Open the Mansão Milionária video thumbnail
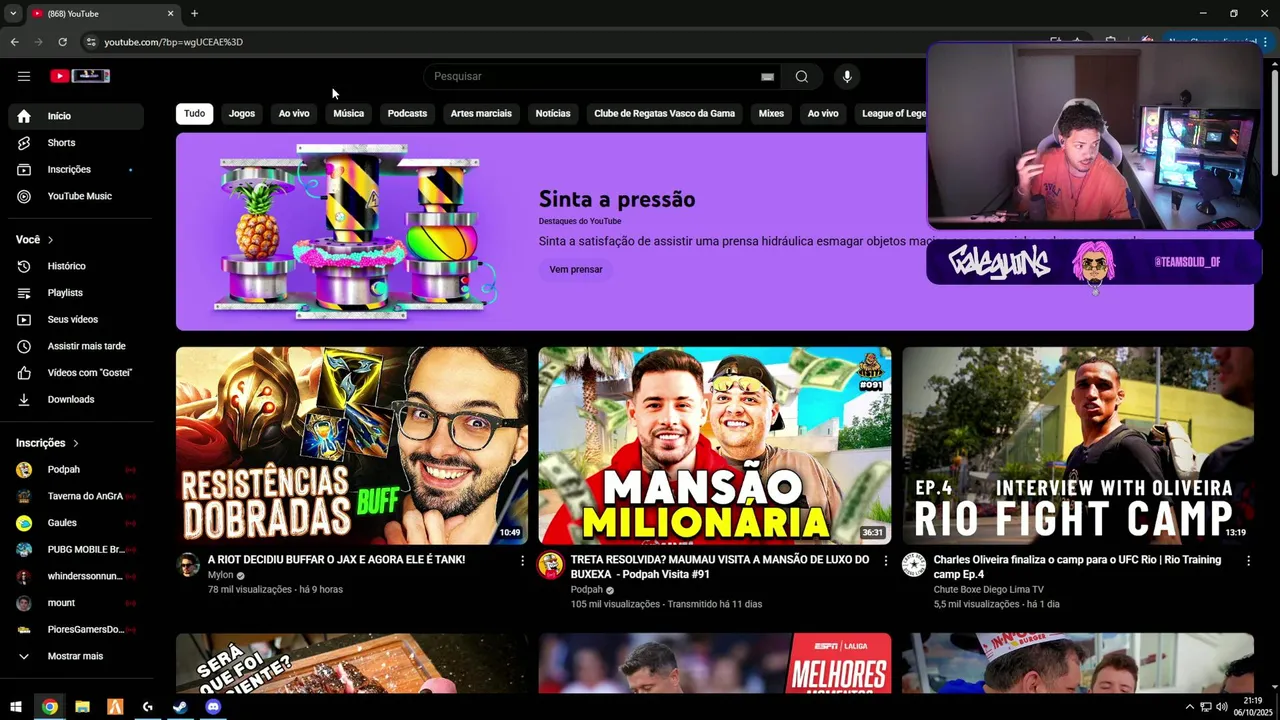 (x=715, y=446)
